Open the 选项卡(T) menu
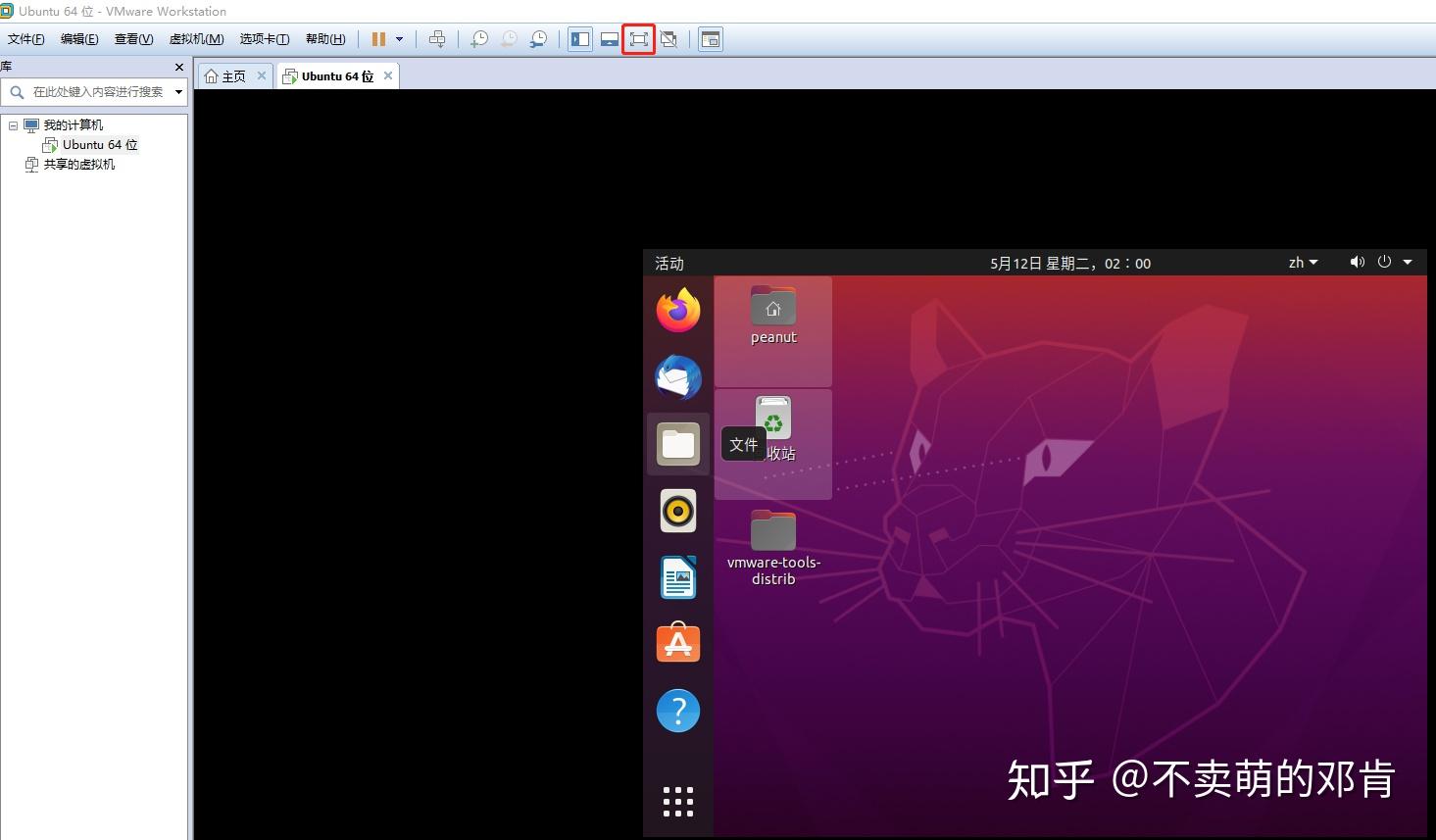The width and height of the screenshot is (1436, 840). [x=265, y=39]
